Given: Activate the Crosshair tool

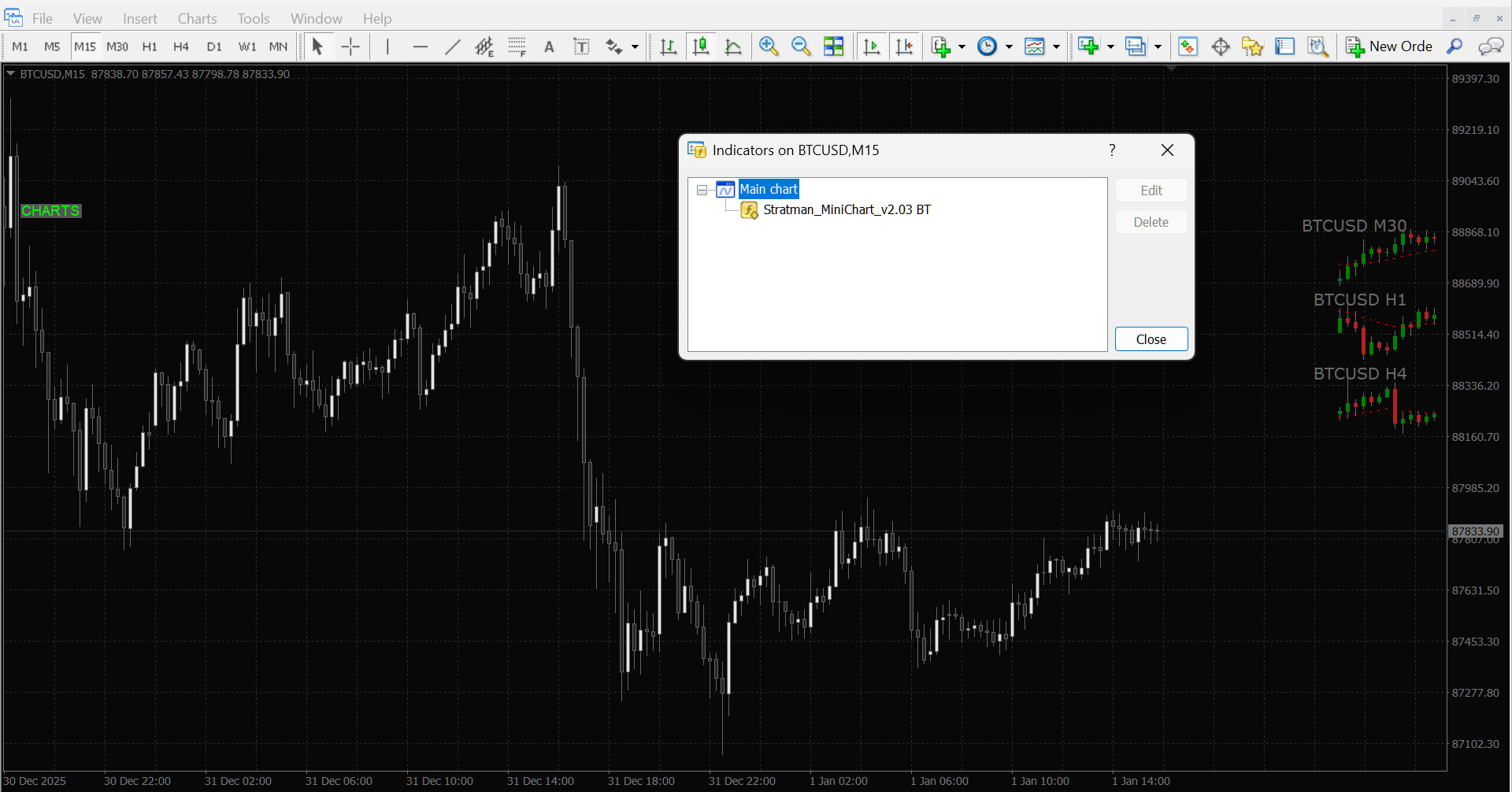Looking at the screenshot, I should click(350, 46).
